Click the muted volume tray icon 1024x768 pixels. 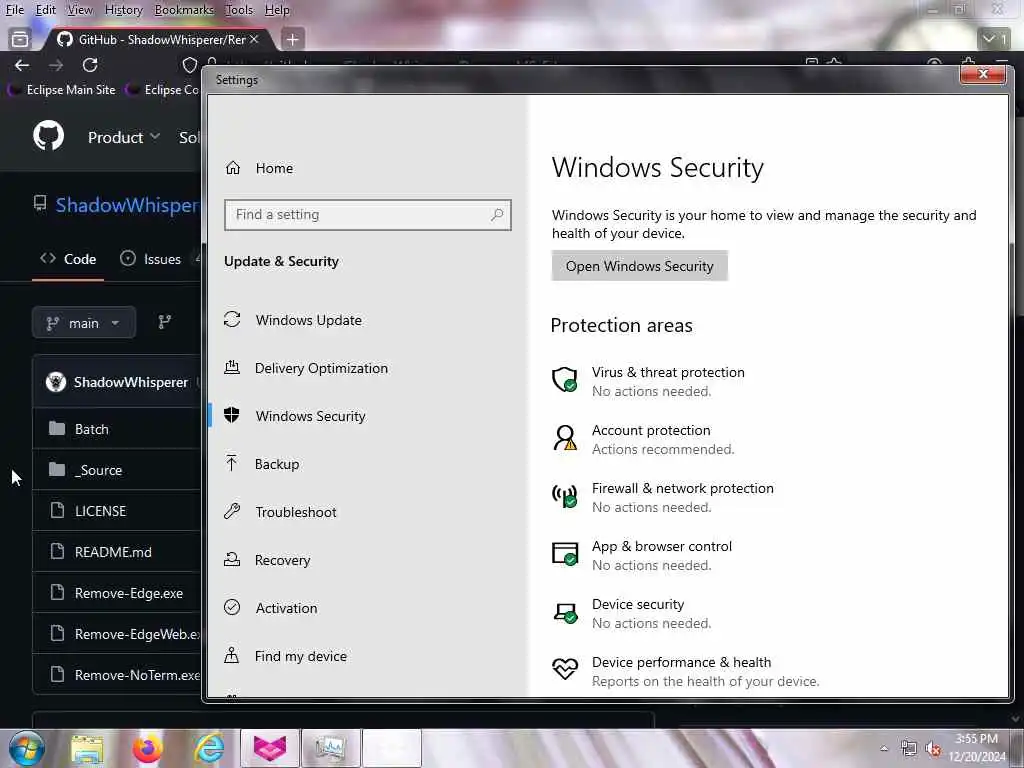(933, 748)
